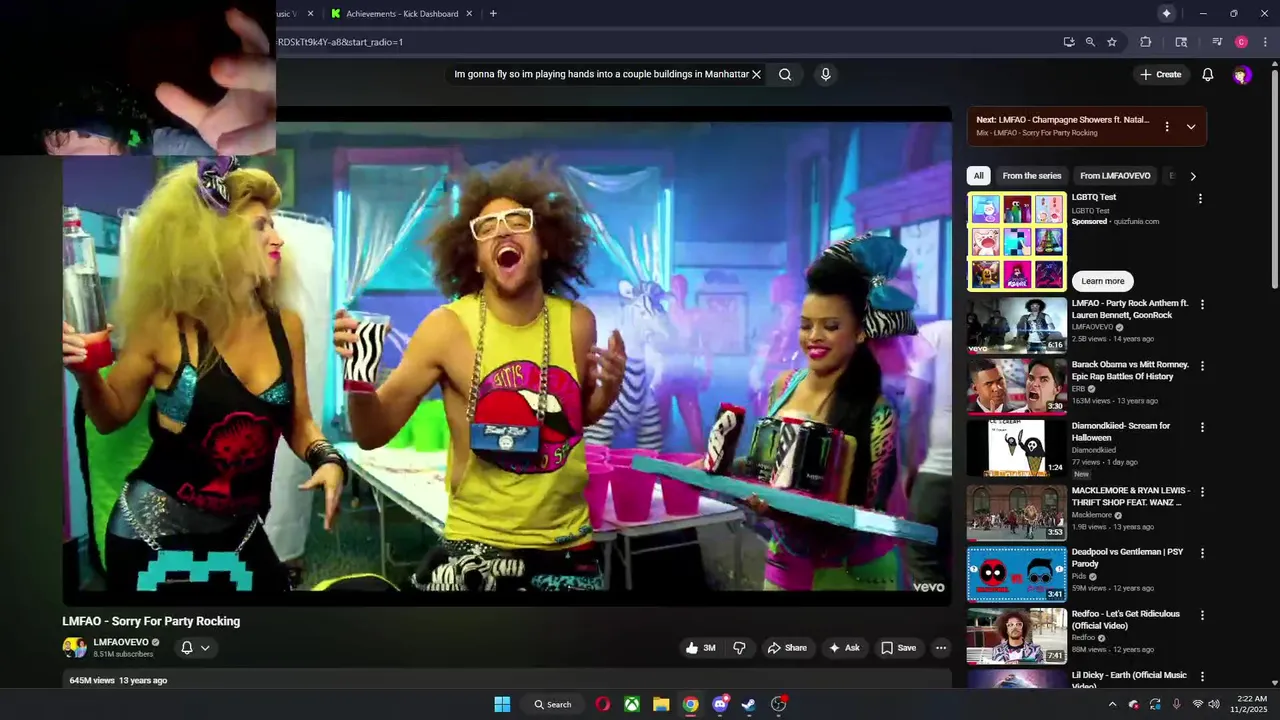
Task: Open options for Epic Rap Battles video
Action: pos(1202,366)
